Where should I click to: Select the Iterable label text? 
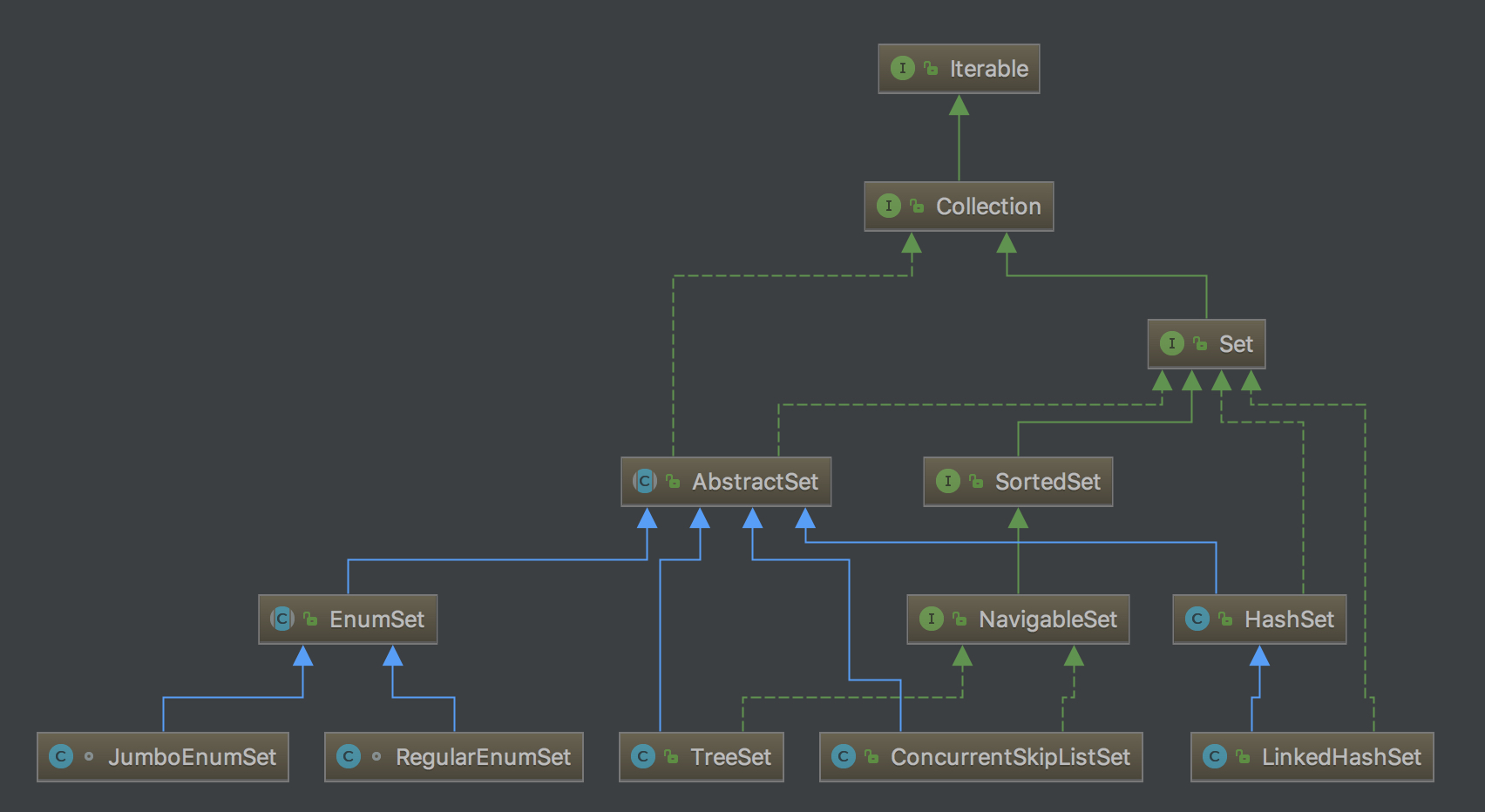[989, 69]
